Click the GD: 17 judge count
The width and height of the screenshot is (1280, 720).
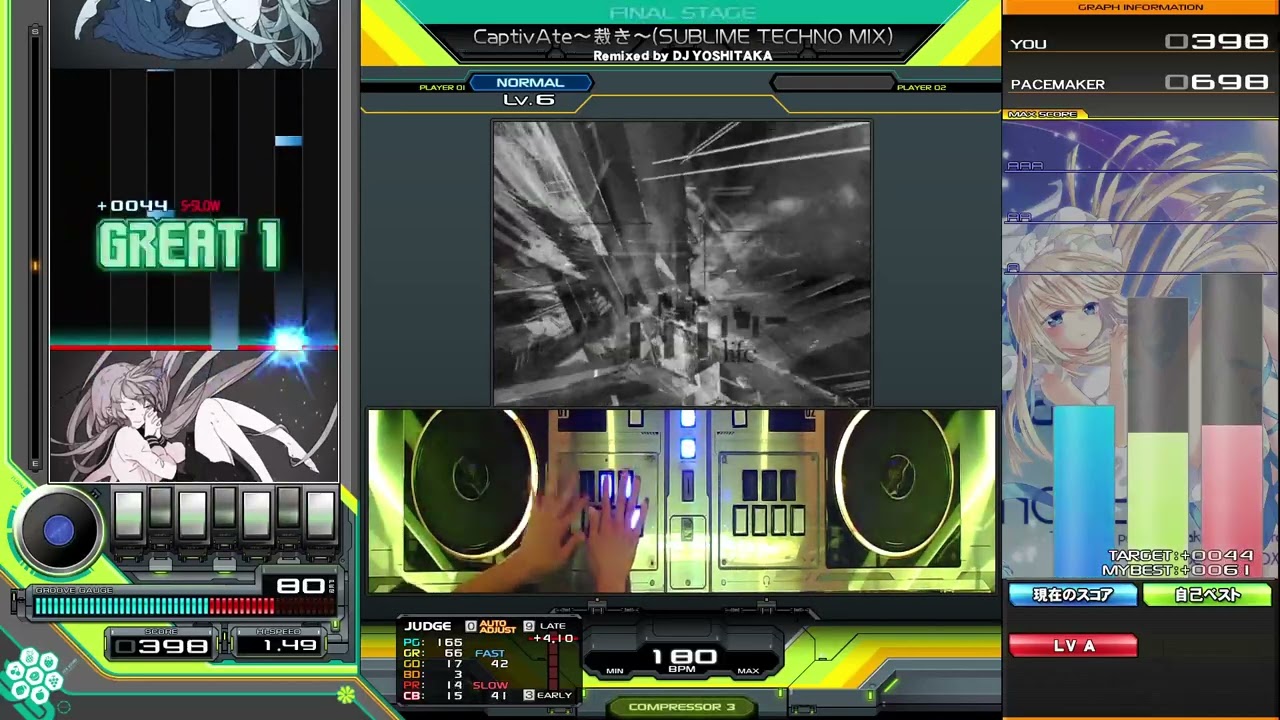[x=433, y=664]
